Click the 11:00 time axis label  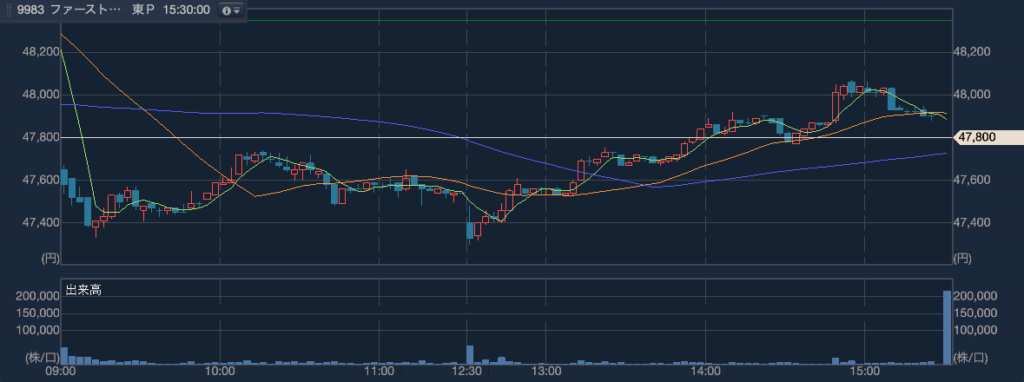[x=379, y=372]
